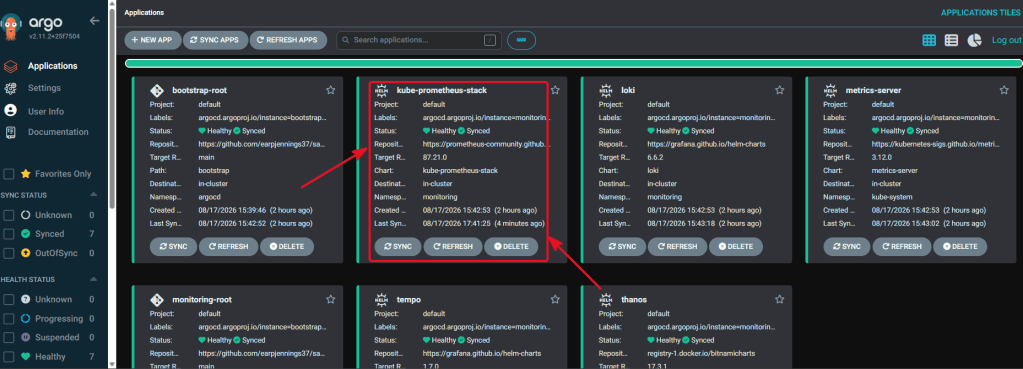
Task: Click the bootstrap-root git icon
Action: point(156,91)
